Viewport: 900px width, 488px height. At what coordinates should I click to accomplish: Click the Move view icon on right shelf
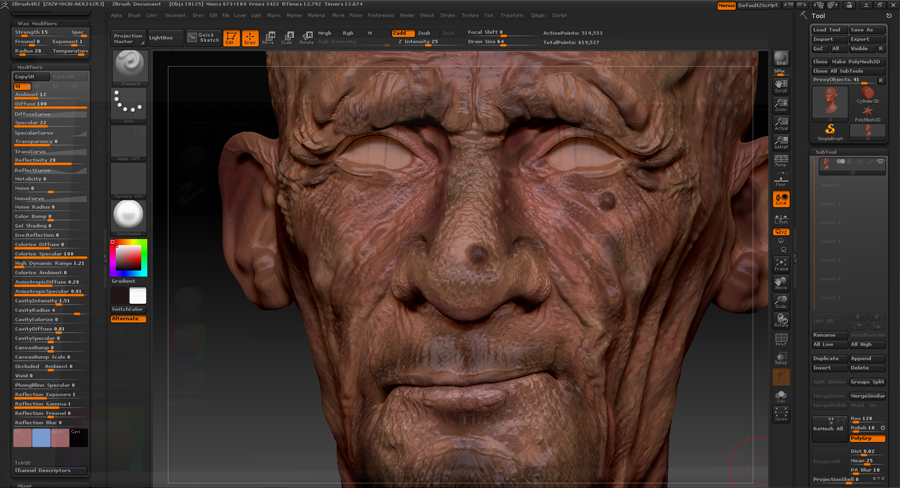[781, 282]
